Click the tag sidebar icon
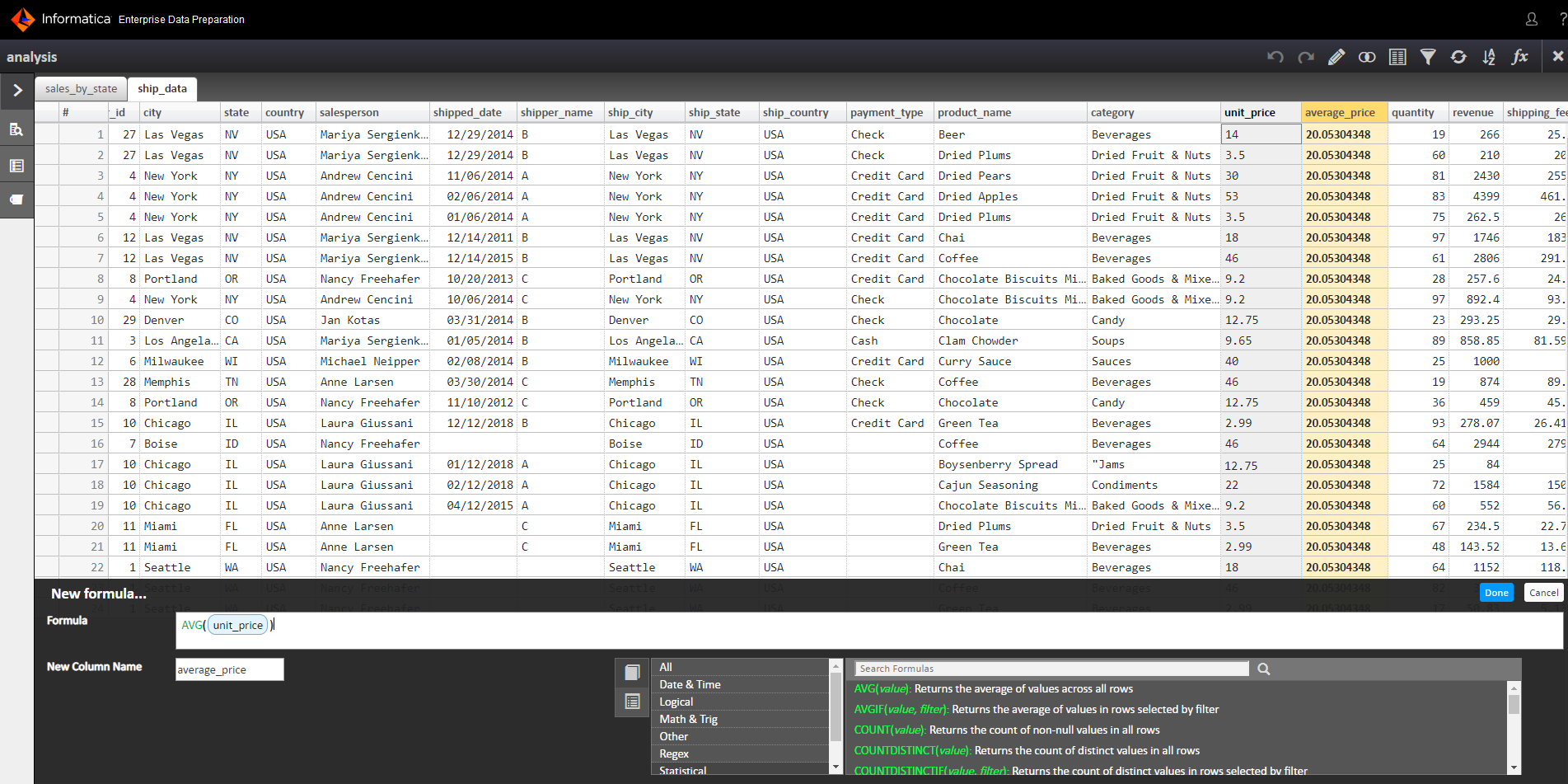The height and width of the screenshot is (784, 1568). click(x=16, y=200)
